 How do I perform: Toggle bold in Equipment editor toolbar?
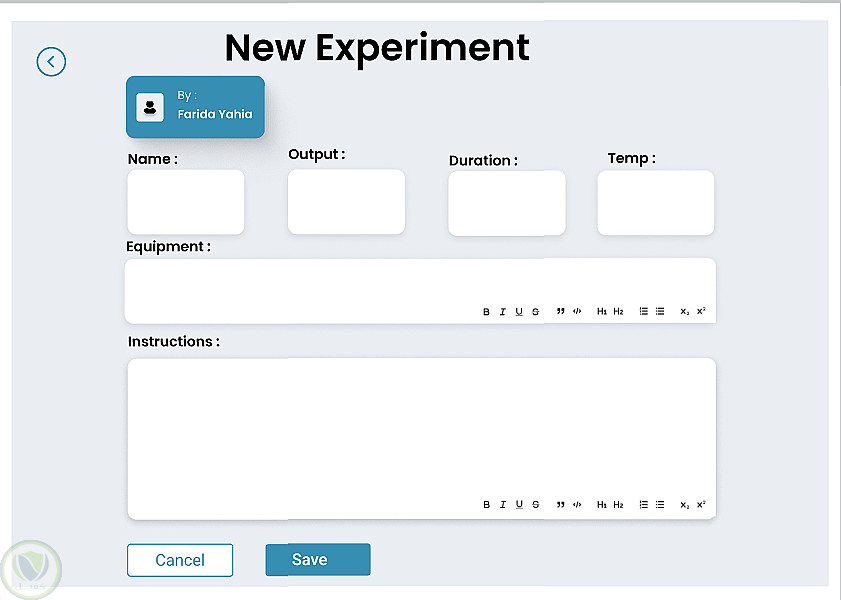(x=487, y=312)
